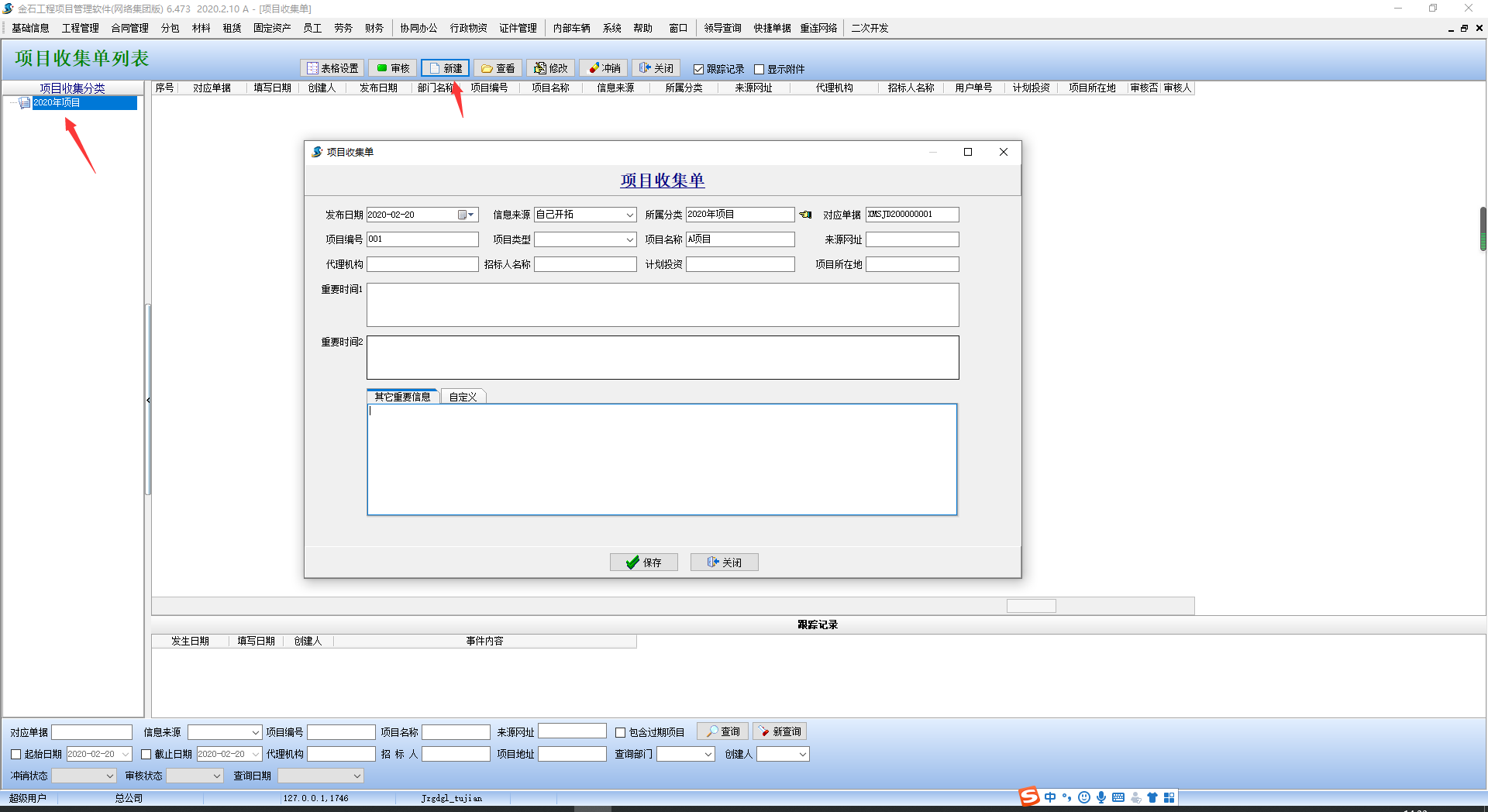Uncheck the 跟踪记录 checkbox

point(698,69)
